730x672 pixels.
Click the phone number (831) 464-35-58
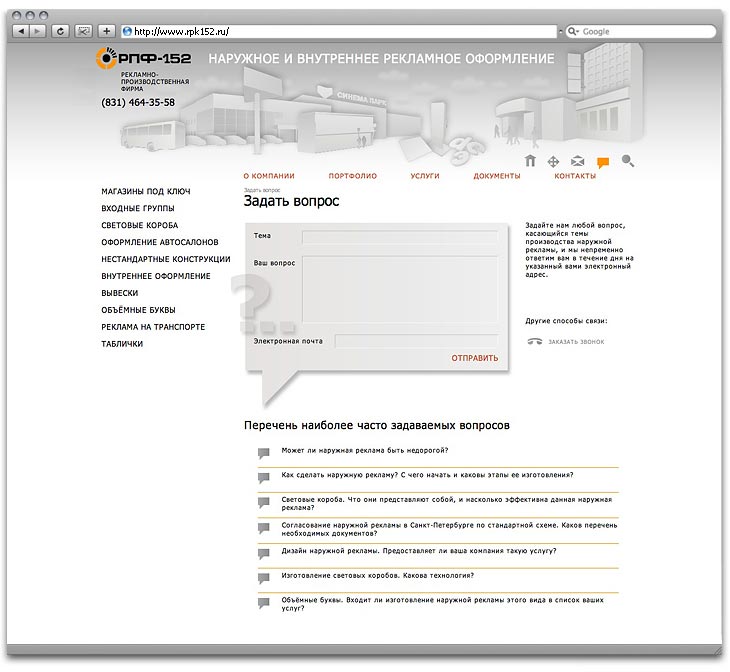tap(138, 102)
